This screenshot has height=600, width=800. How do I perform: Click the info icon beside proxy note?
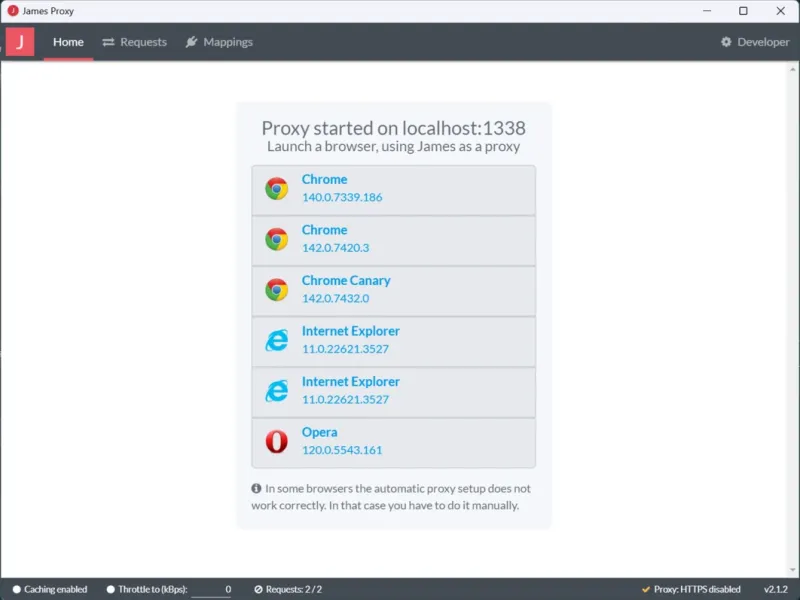(x=256, y=488)
